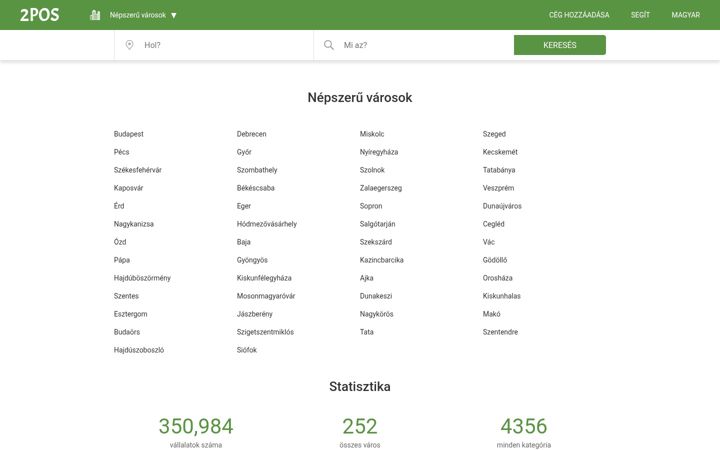Click the Baja city link
Viewport: 720px width, 450px height.
(x=244, y=242)
